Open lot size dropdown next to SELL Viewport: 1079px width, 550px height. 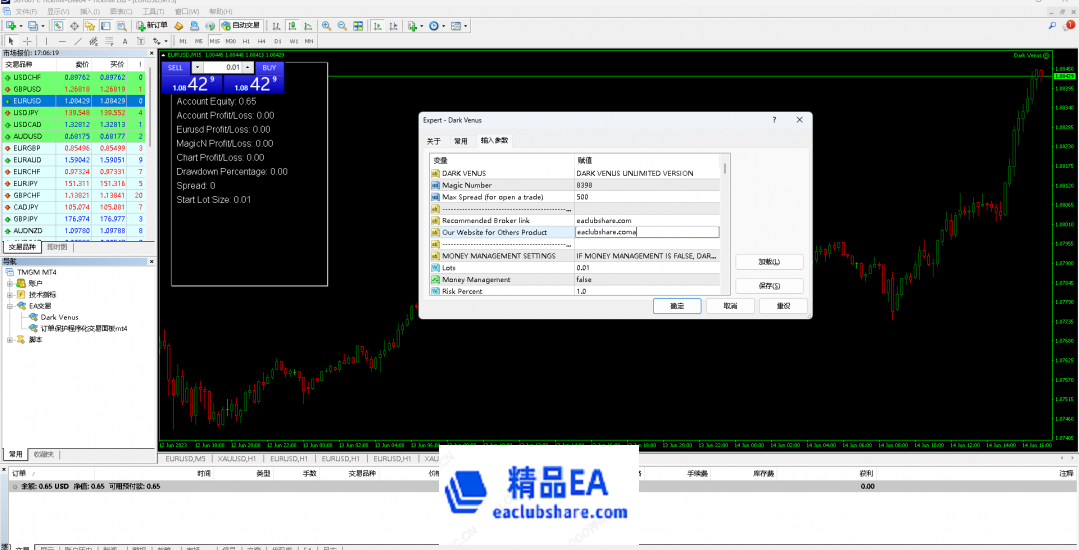tap(197, 67)
